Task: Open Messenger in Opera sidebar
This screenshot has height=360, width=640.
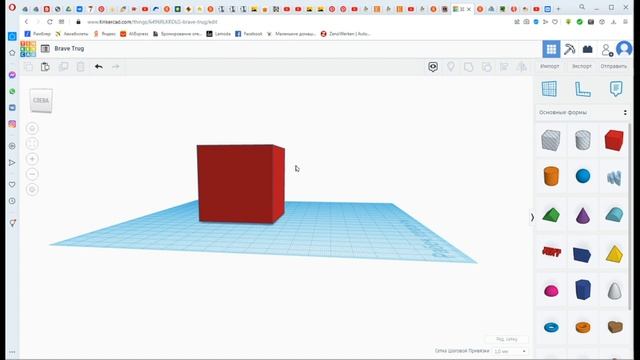Action: click(x=12, y=75)
